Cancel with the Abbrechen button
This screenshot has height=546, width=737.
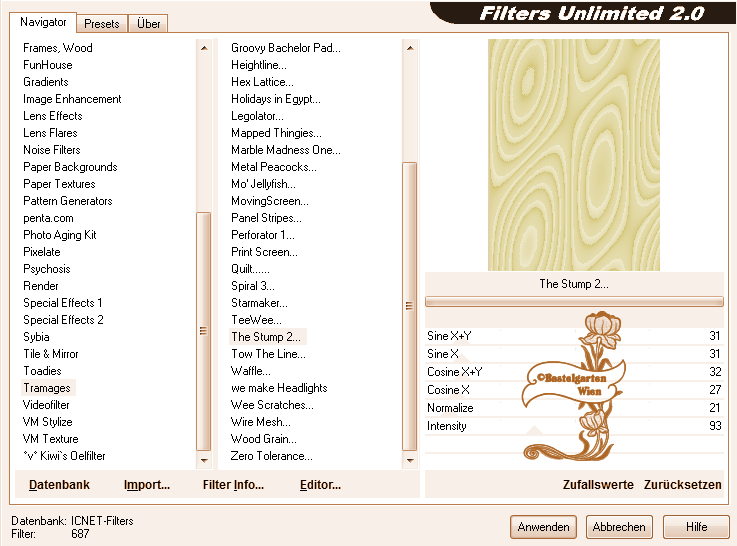pyautogui.click(x=619, y=527)
